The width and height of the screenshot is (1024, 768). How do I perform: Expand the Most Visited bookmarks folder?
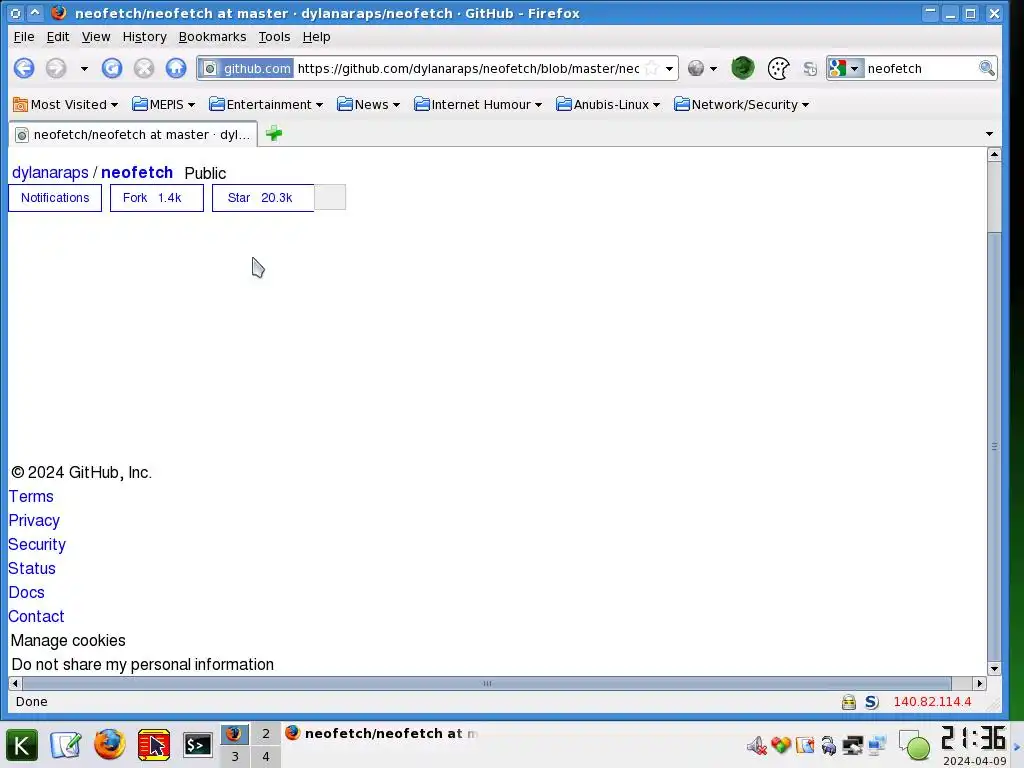click(x=66, y=104)
